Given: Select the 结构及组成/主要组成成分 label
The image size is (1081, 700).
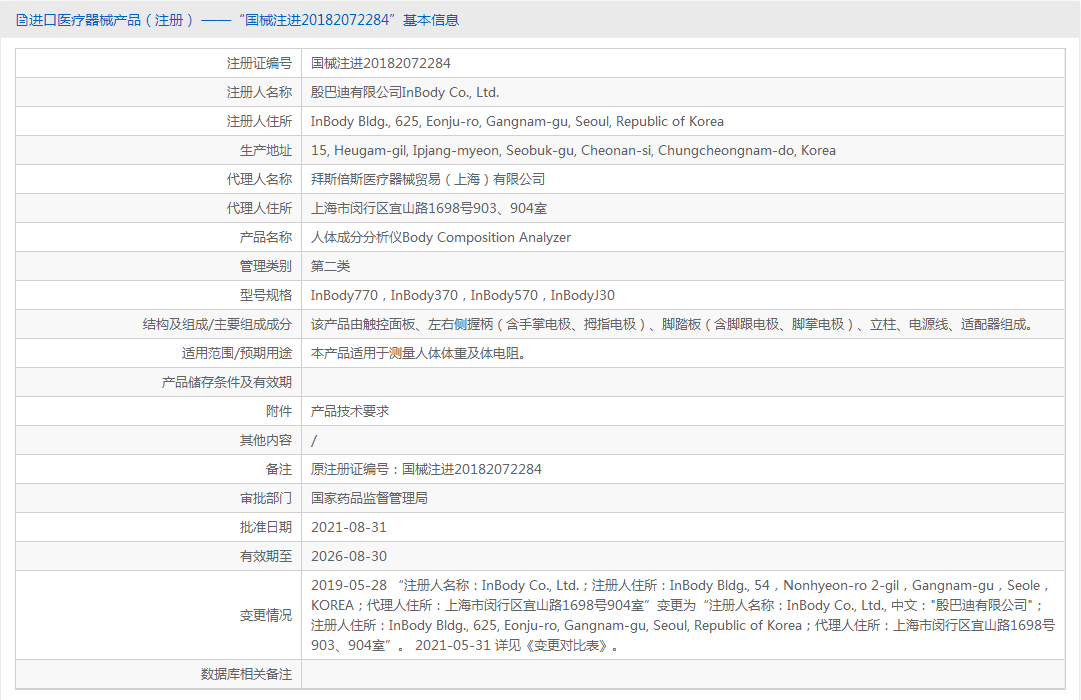Looking at the screenshot, I should [x=217, y=324].
